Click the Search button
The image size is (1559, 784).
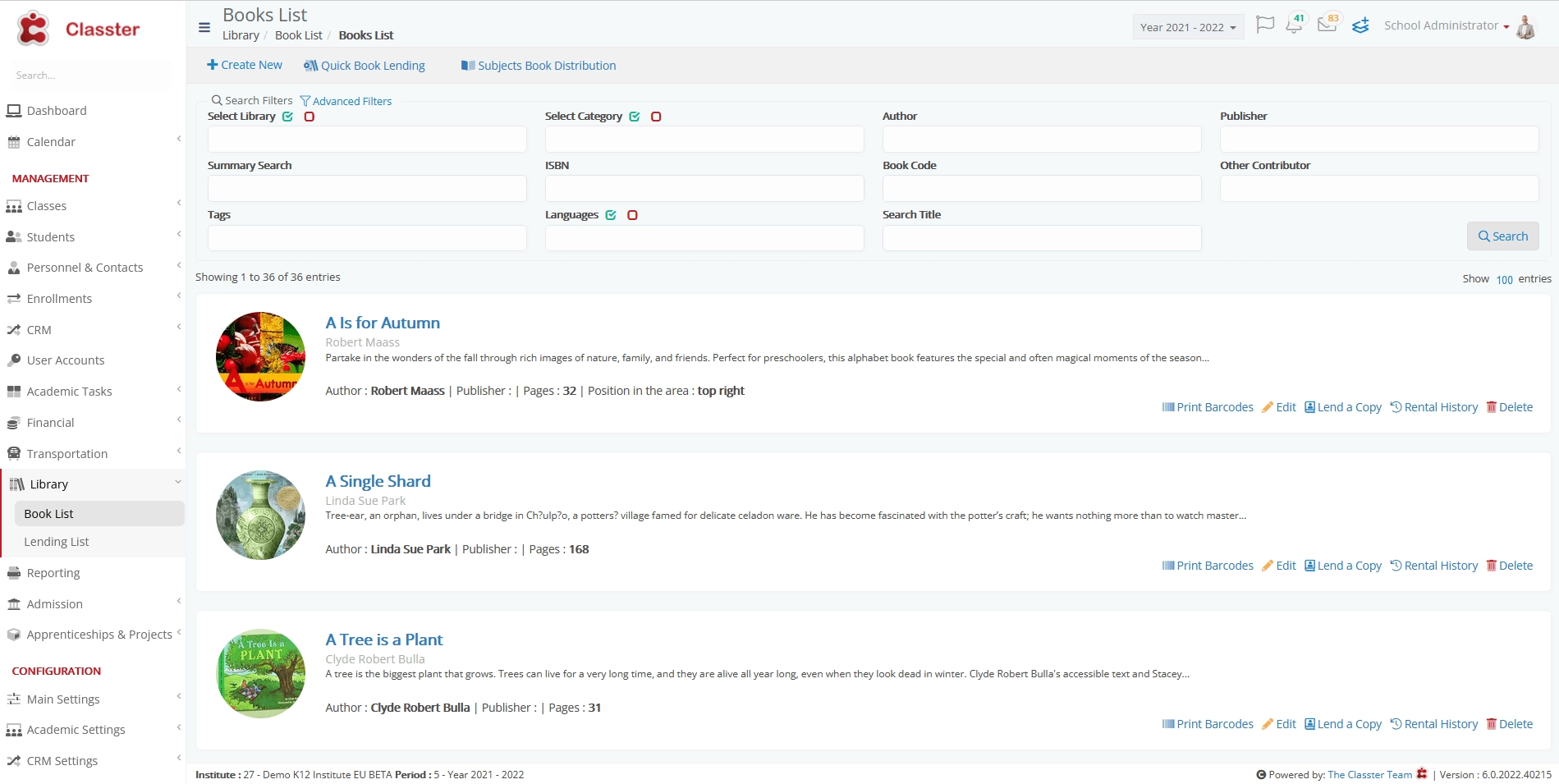click(x=1502, y=236)
